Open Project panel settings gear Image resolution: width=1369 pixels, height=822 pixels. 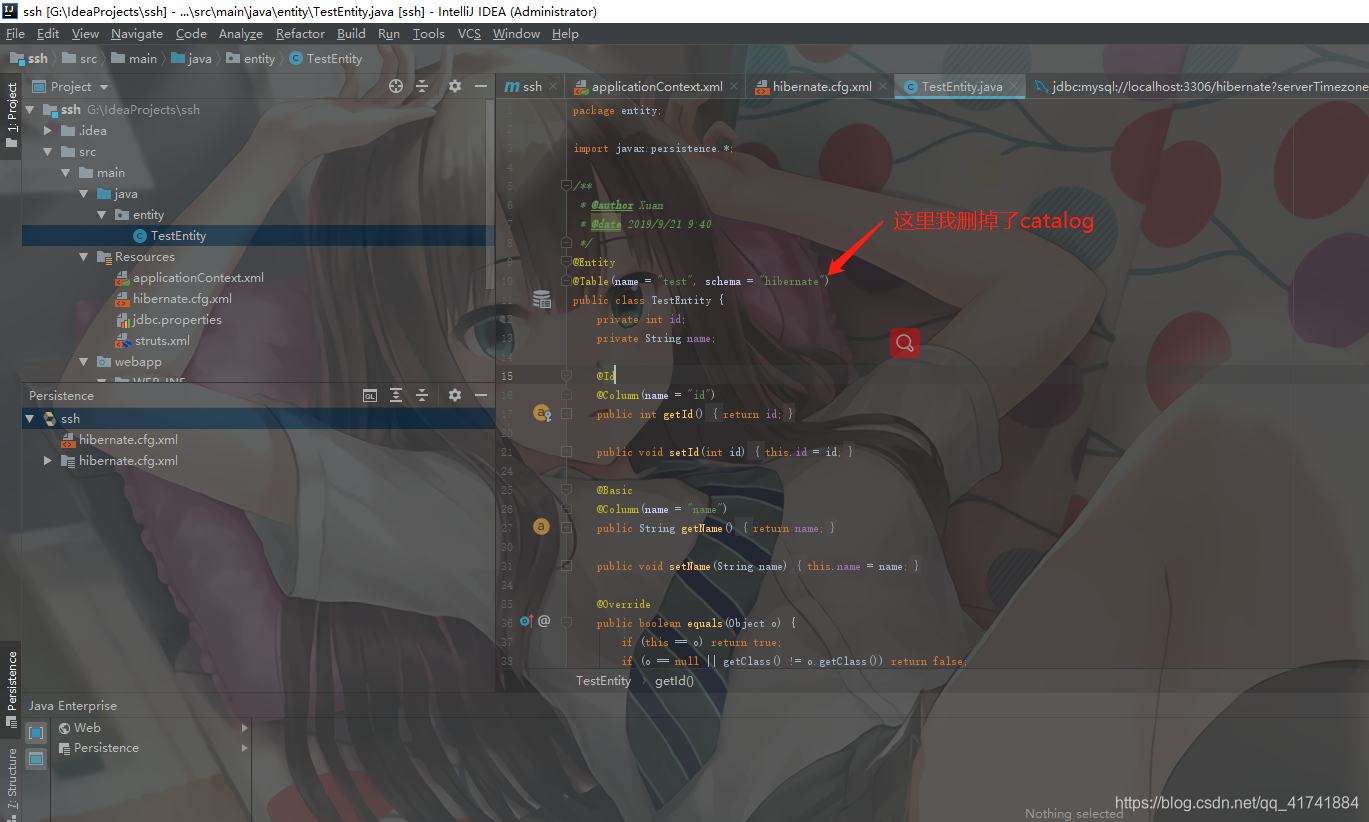455,86
